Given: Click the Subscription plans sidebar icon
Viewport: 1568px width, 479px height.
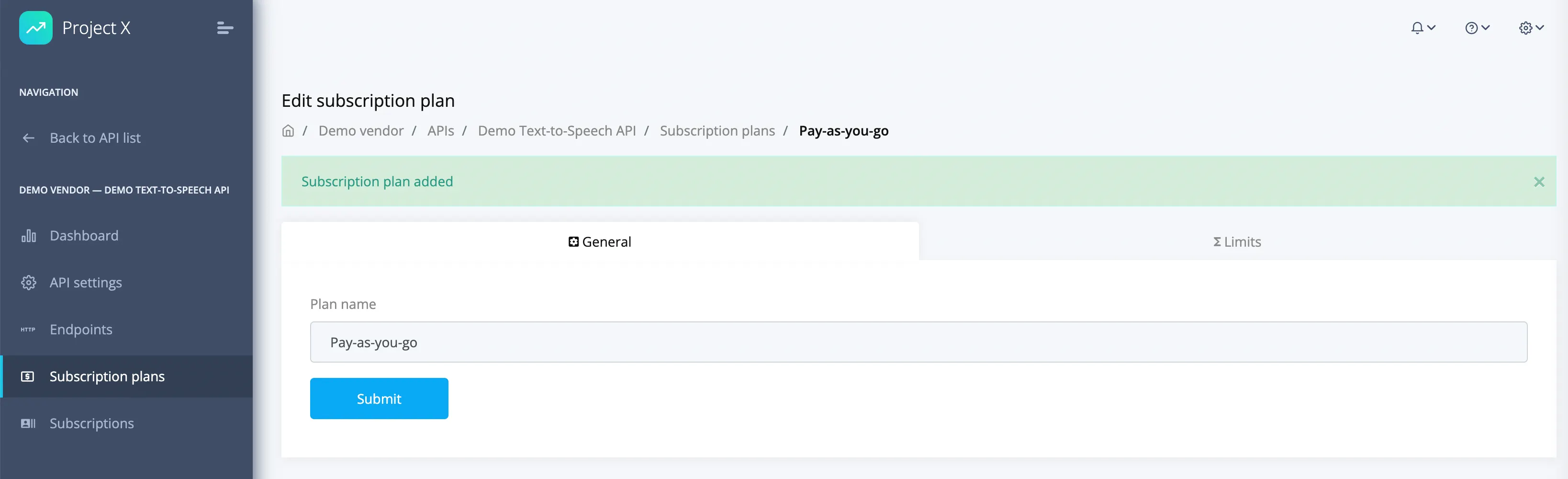Looking at the screenshot, I should click(x=28, y=376).
